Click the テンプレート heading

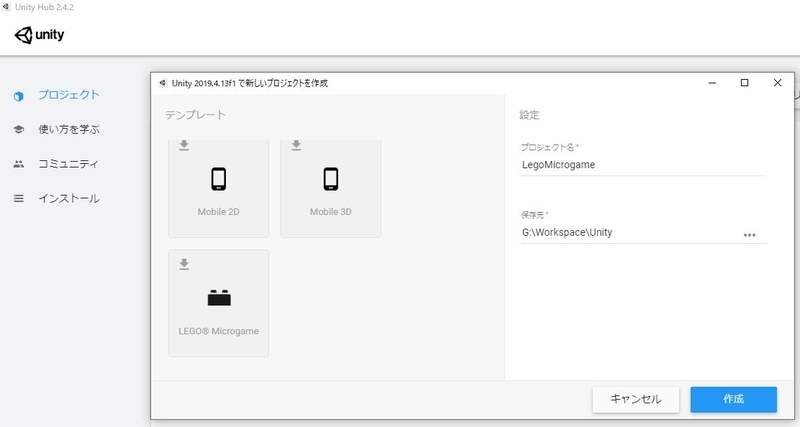(195, 115)
